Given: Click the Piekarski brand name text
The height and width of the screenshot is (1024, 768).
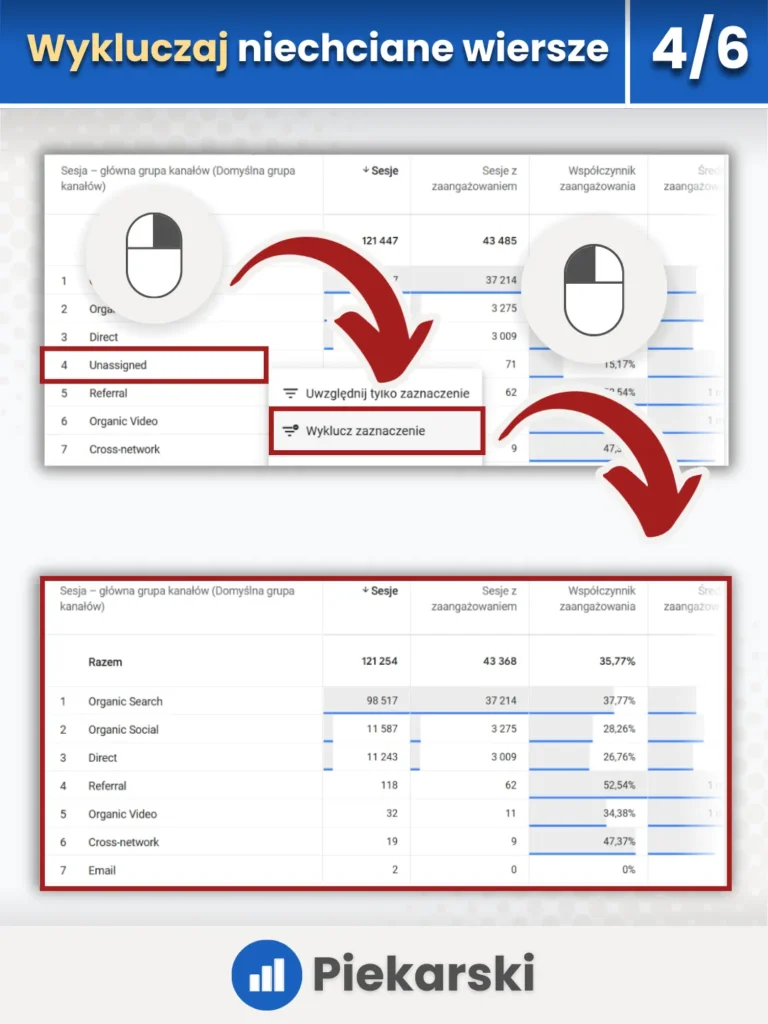Looking at the screenshot, I should (x=424, y=974).
